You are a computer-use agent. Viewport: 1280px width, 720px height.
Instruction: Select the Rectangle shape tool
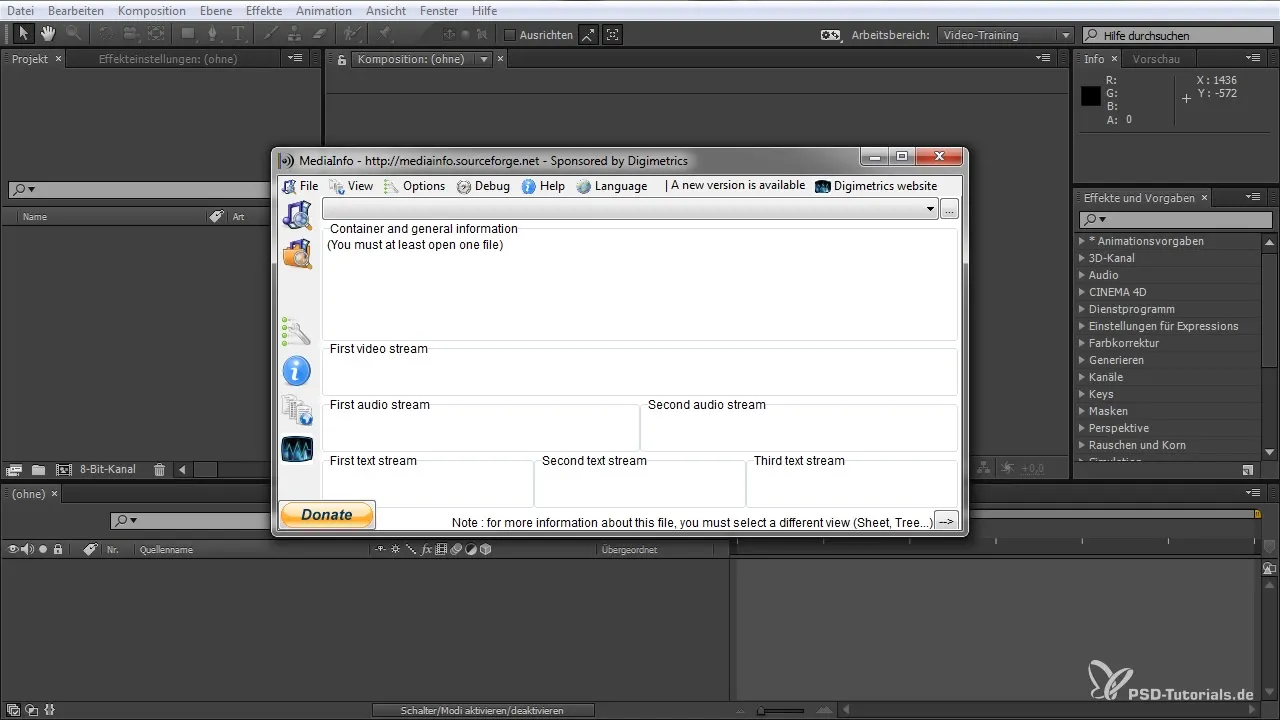pyautogui.click(x=188, y=34)
